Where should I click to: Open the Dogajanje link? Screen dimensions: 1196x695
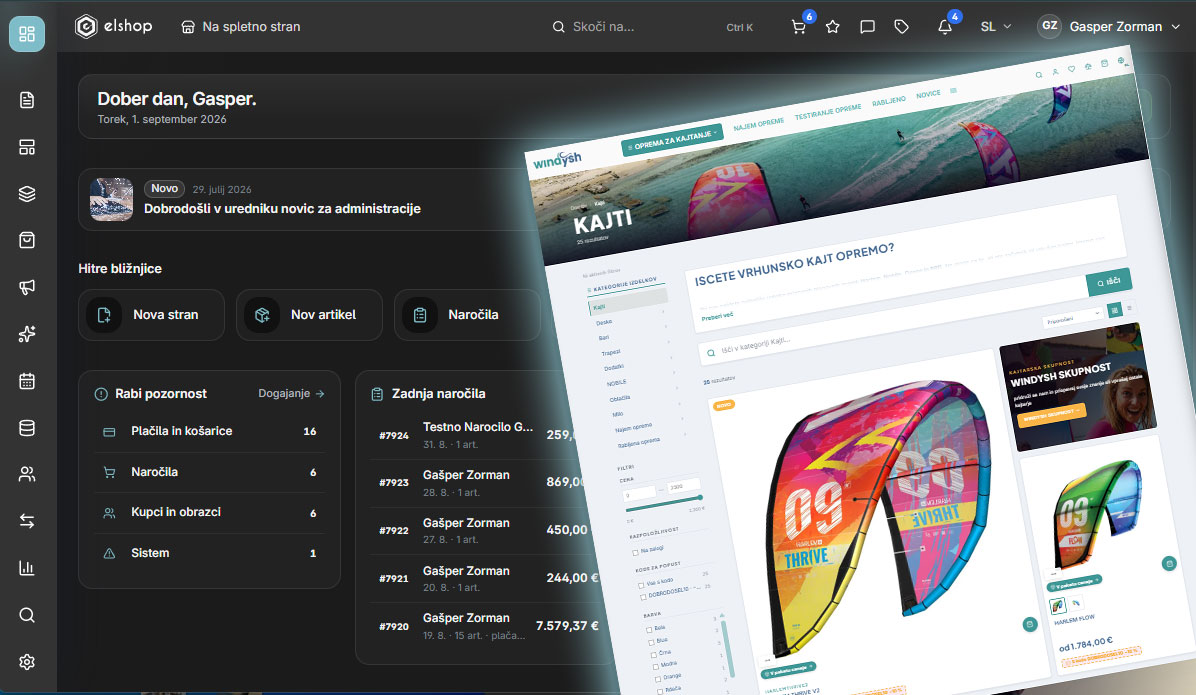click(x=291, y=394)
